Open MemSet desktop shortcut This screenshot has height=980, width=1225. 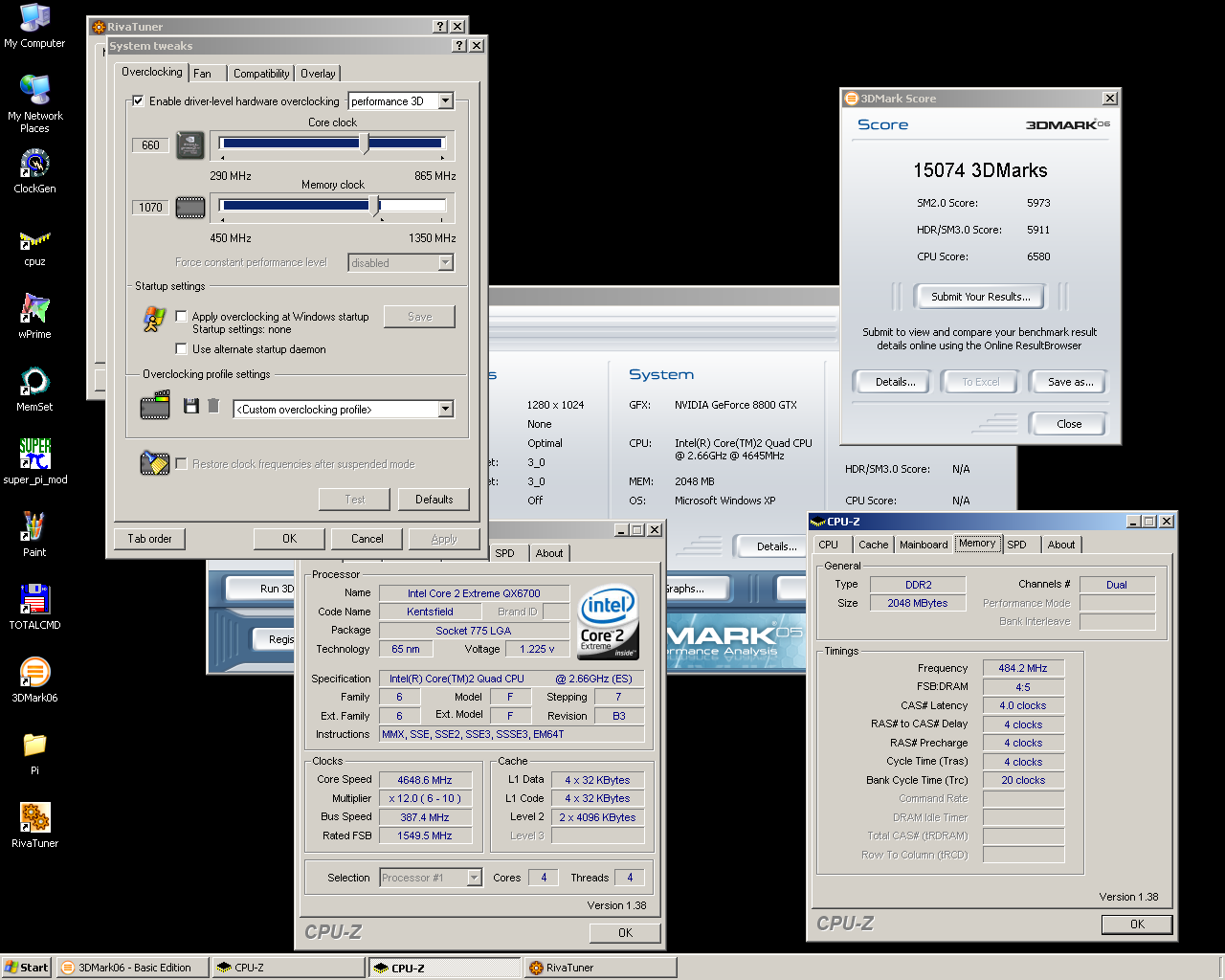point(34,383)
